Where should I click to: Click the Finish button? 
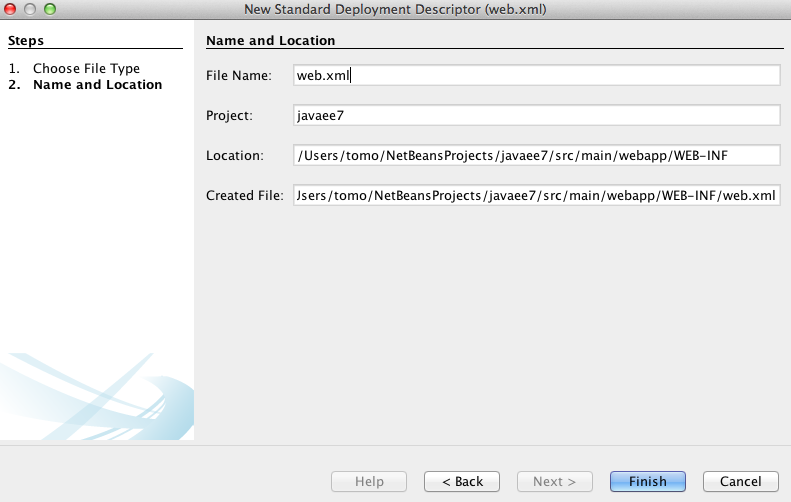647,481
